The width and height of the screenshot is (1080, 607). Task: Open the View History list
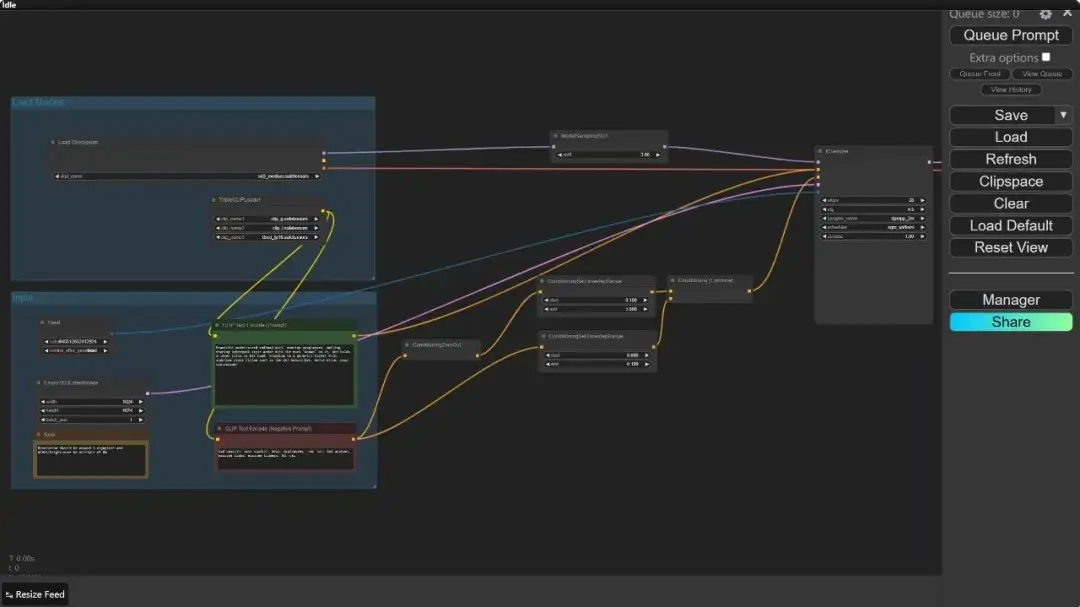point(1011,90)
